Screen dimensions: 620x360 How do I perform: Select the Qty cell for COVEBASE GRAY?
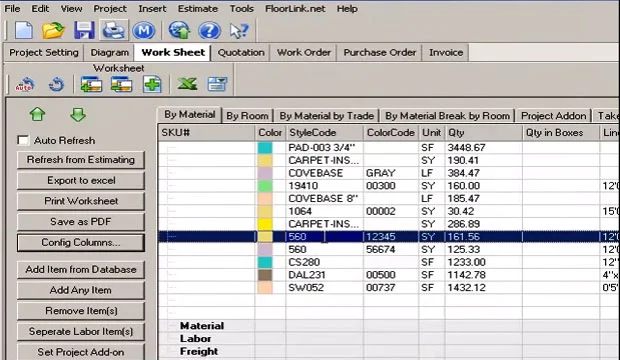(483, 173)
